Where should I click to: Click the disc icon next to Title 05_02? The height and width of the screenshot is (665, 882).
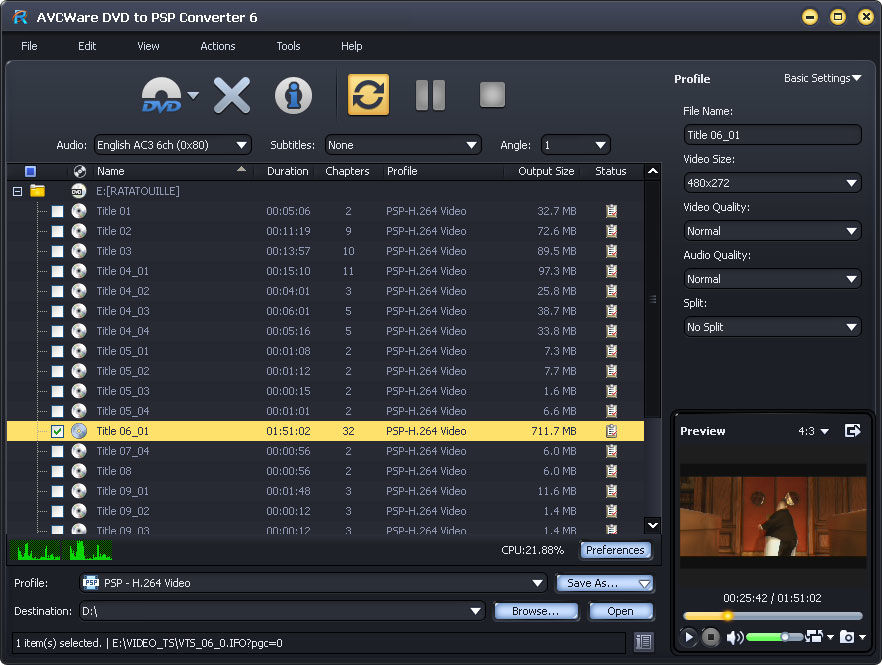tap(79, 371)
